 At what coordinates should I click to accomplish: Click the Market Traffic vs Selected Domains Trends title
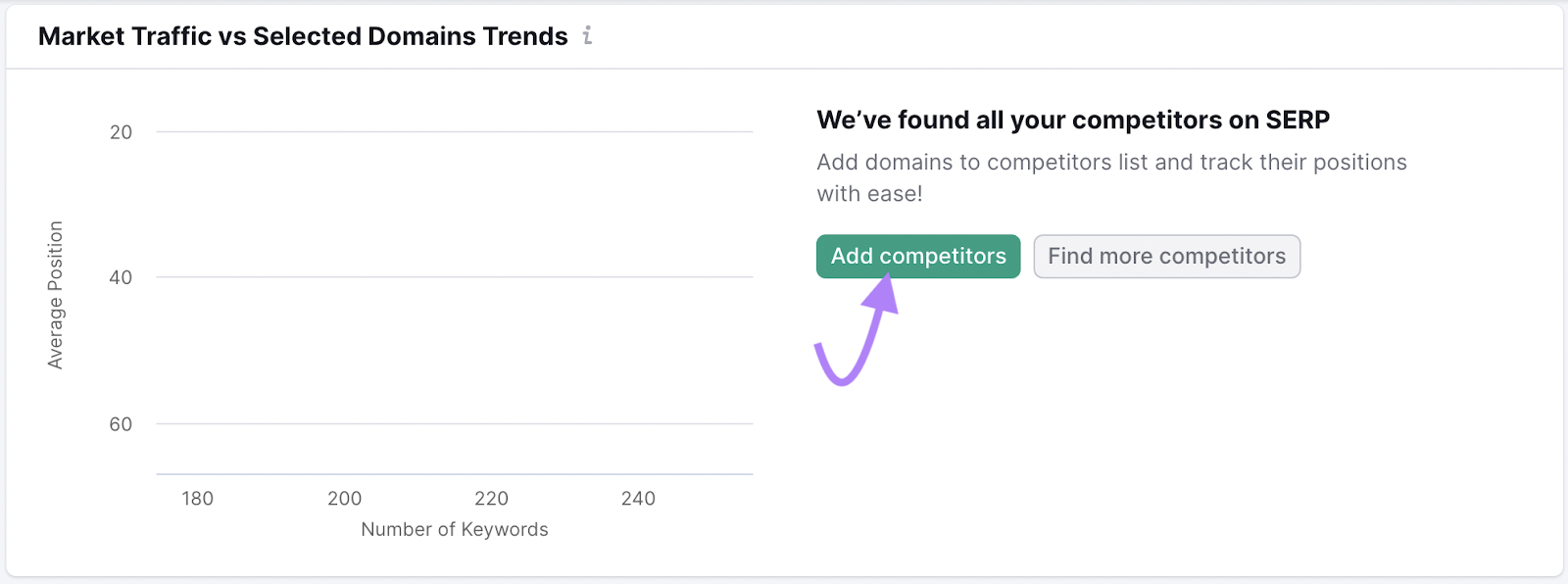click(x=303, y=36)
